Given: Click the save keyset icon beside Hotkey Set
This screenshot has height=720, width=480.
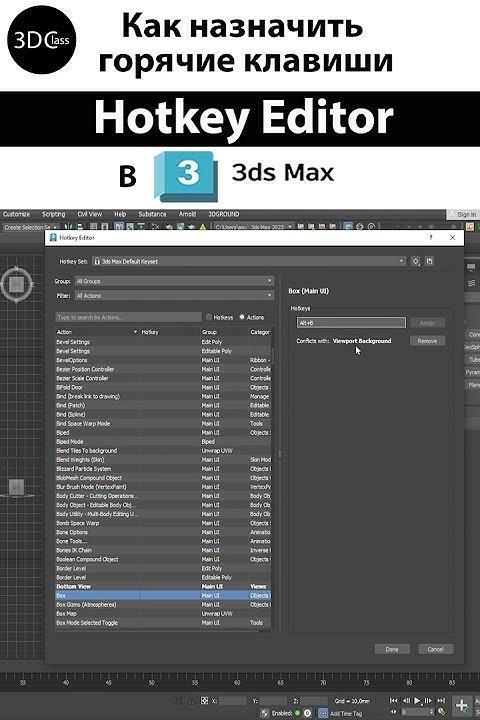Looking at the screenshot, I should click(429, 261).
